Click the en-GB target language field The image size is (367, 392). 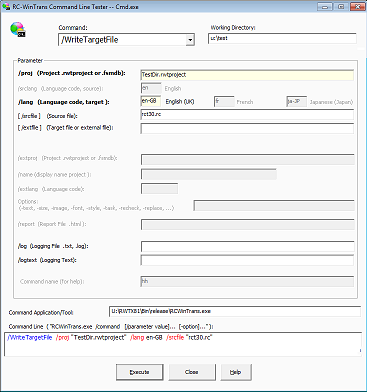tap(151, 101)
